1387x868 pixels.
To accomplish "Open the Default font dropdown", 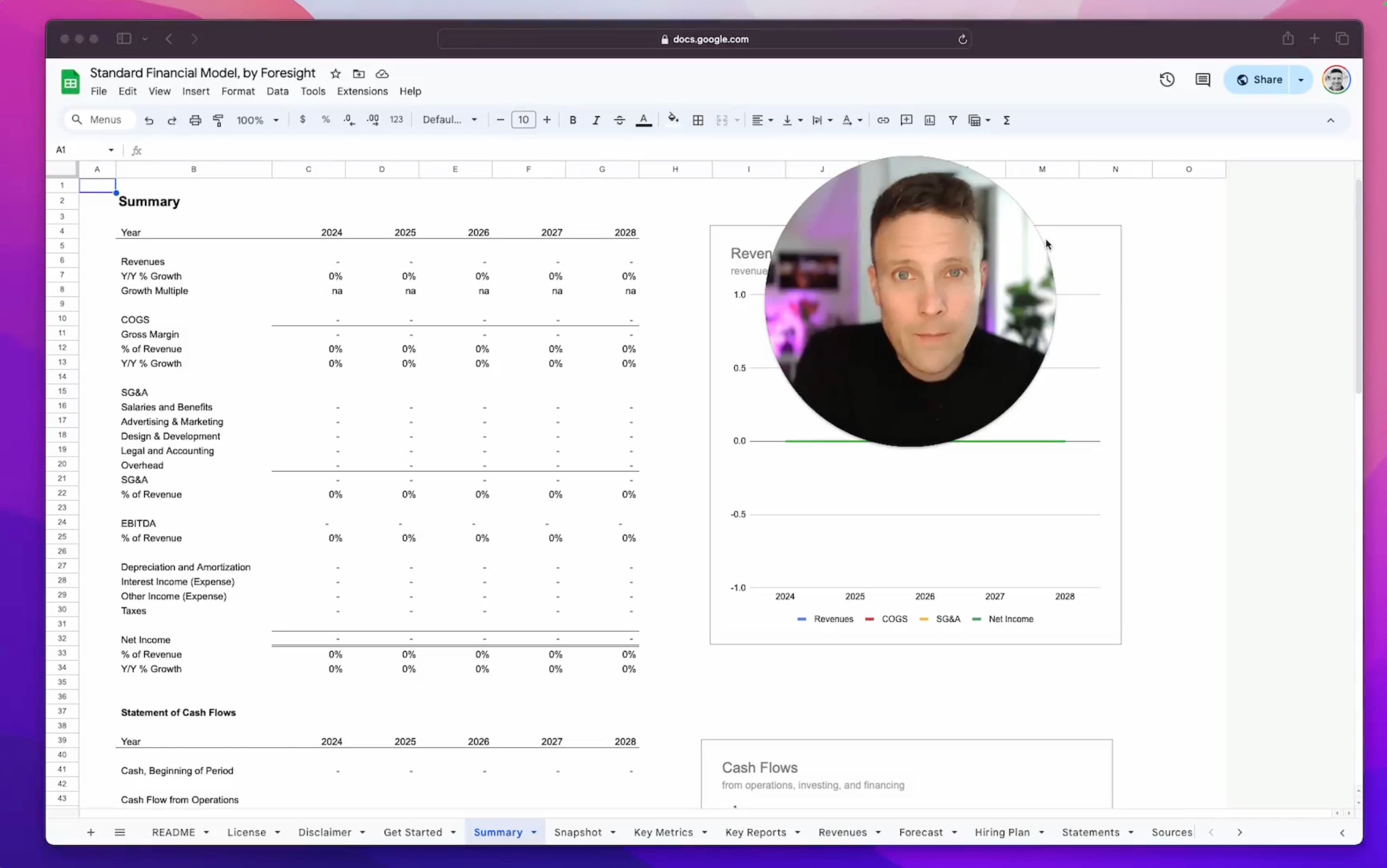I will tap(450, 120).
